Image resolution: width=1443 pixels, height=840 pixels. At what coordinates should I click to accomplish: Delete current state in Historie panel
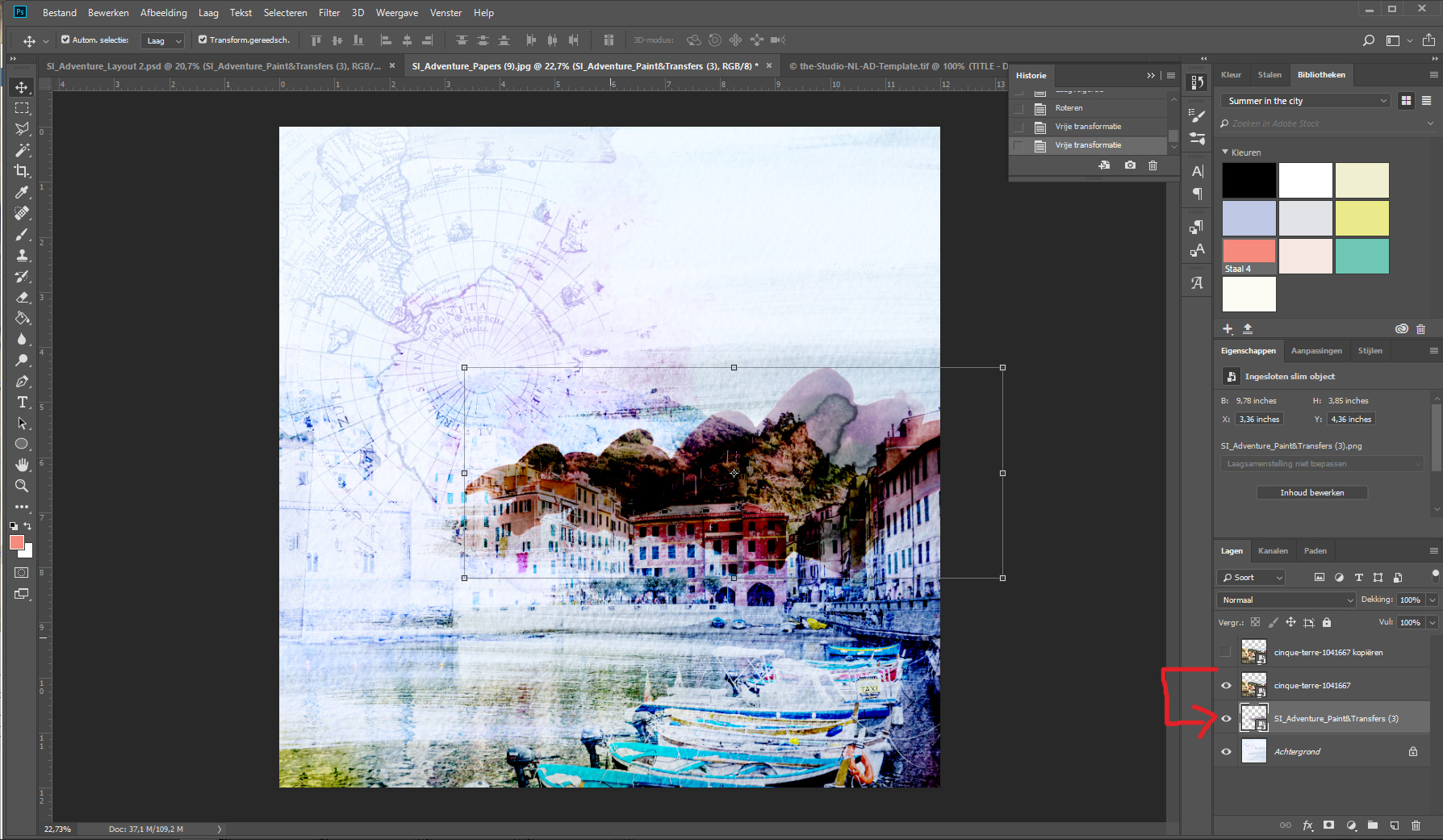pyautogui.click(x=1152, y=165)
